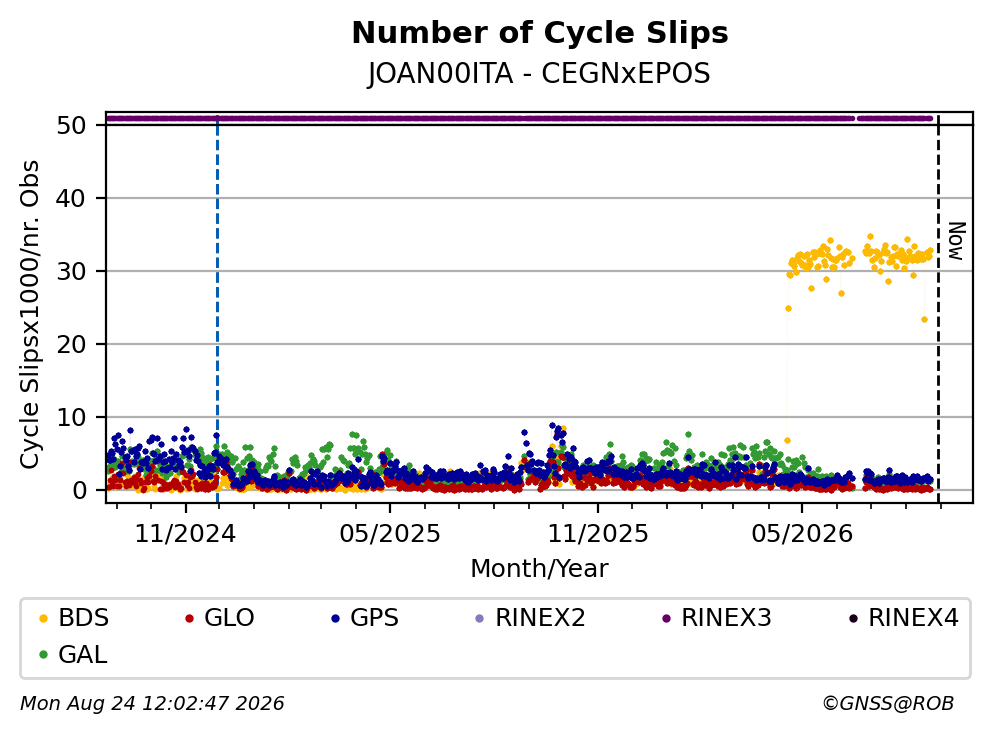Click the purple RINEX3 availability bar

click(x=519, y=118)
